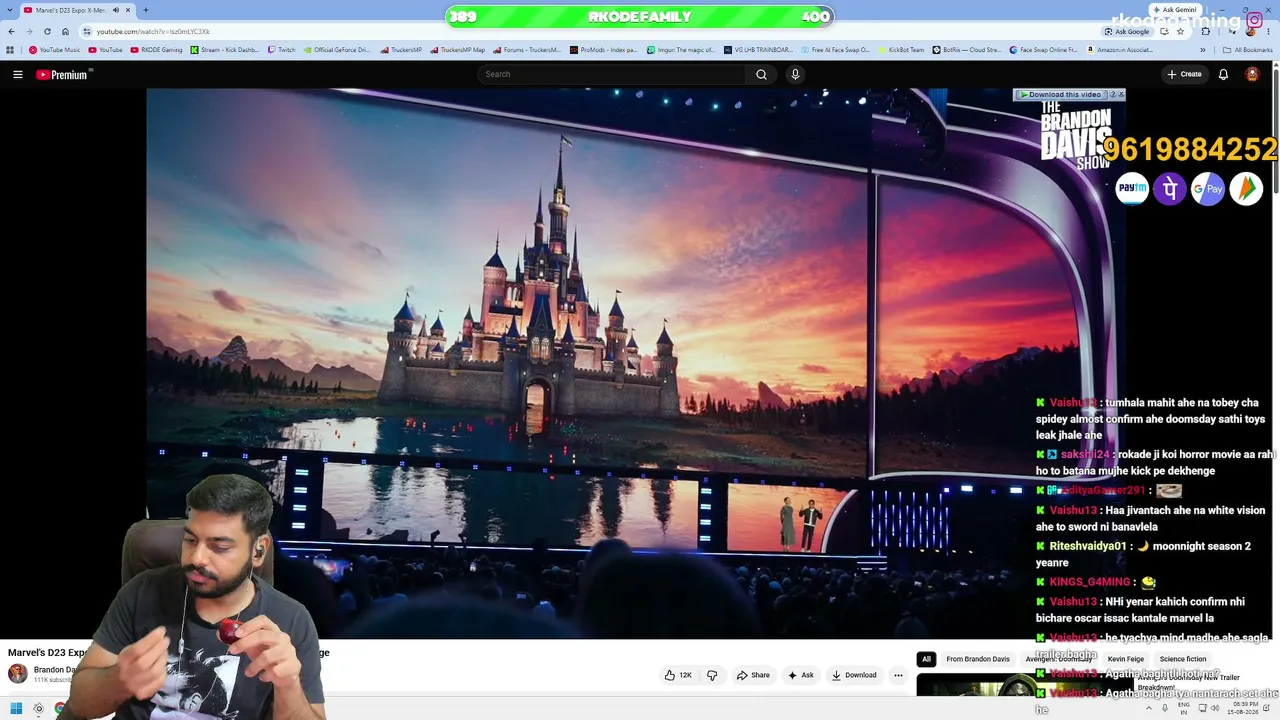The width and height of the screenshot is (1280, 720).
Task: Open the Amazon.in Associates bookmark
Action: pyautogui.click(x=1119, y=50)
